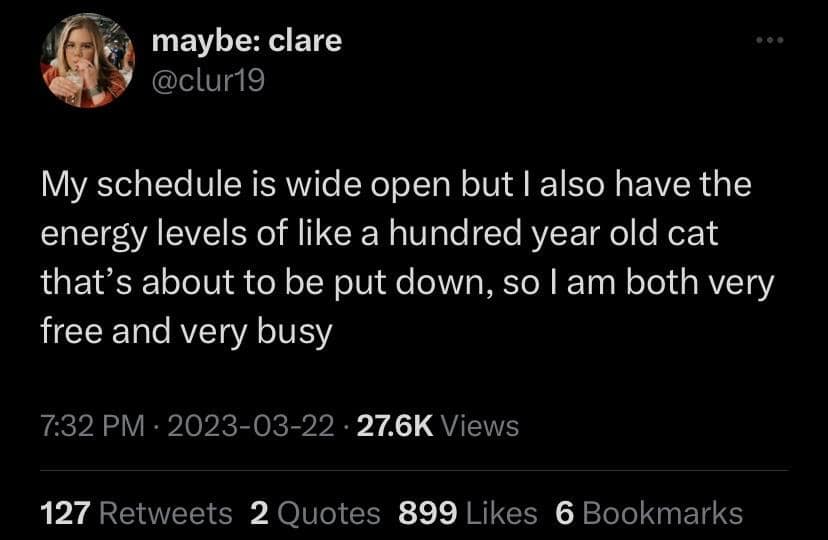828x540 pixels.
Task: Click the bold number 127
Action: 66,513
